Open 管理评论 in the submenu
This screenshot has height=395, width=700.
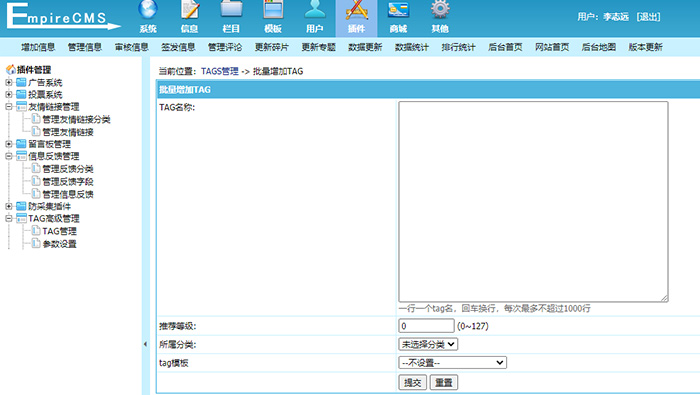[225, 47]
